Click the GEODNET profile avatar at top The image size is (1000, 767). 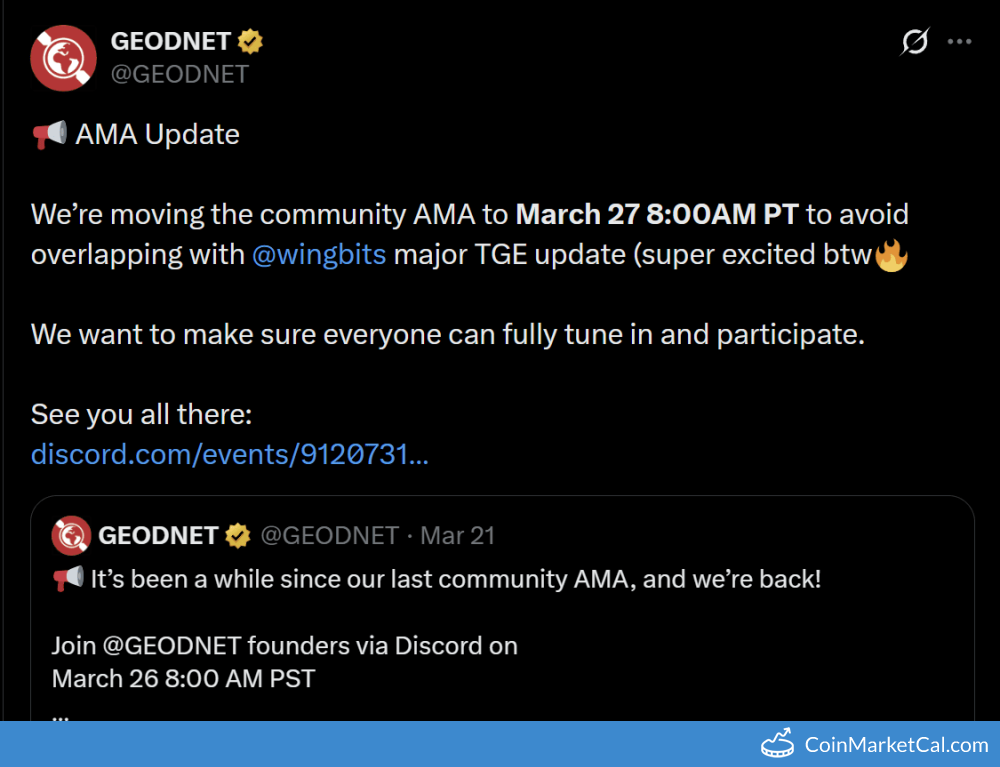tap(64, 56)
